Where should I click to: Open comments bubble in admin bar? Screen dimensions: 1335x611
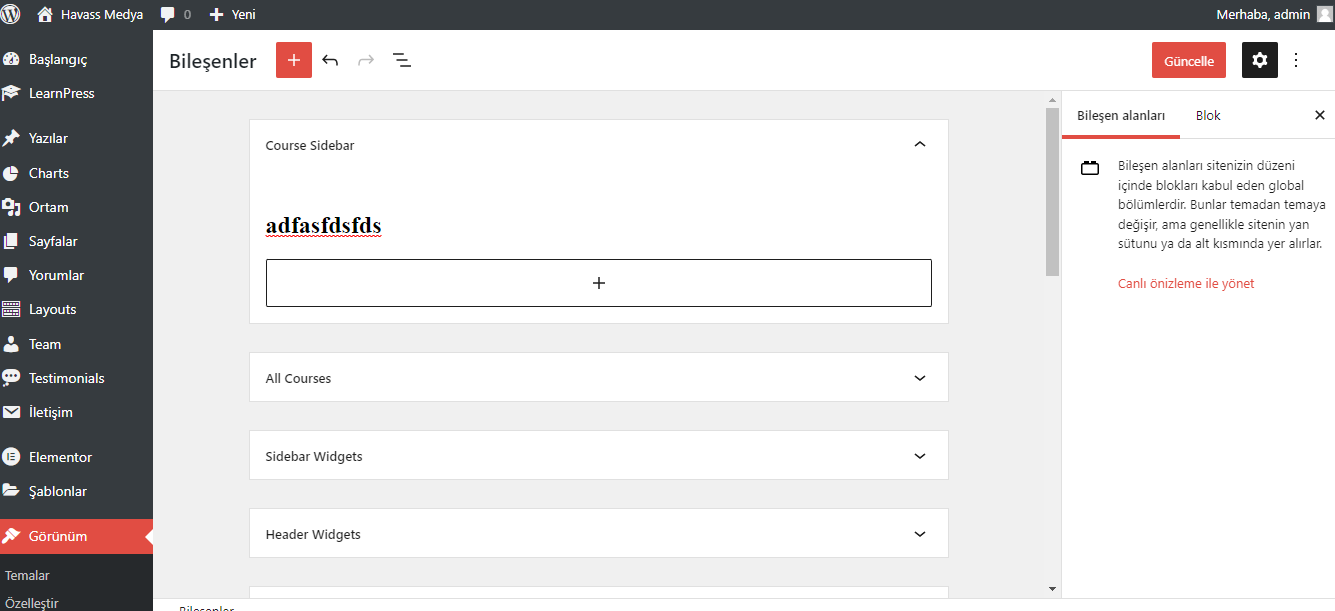(x=175, y=14)
